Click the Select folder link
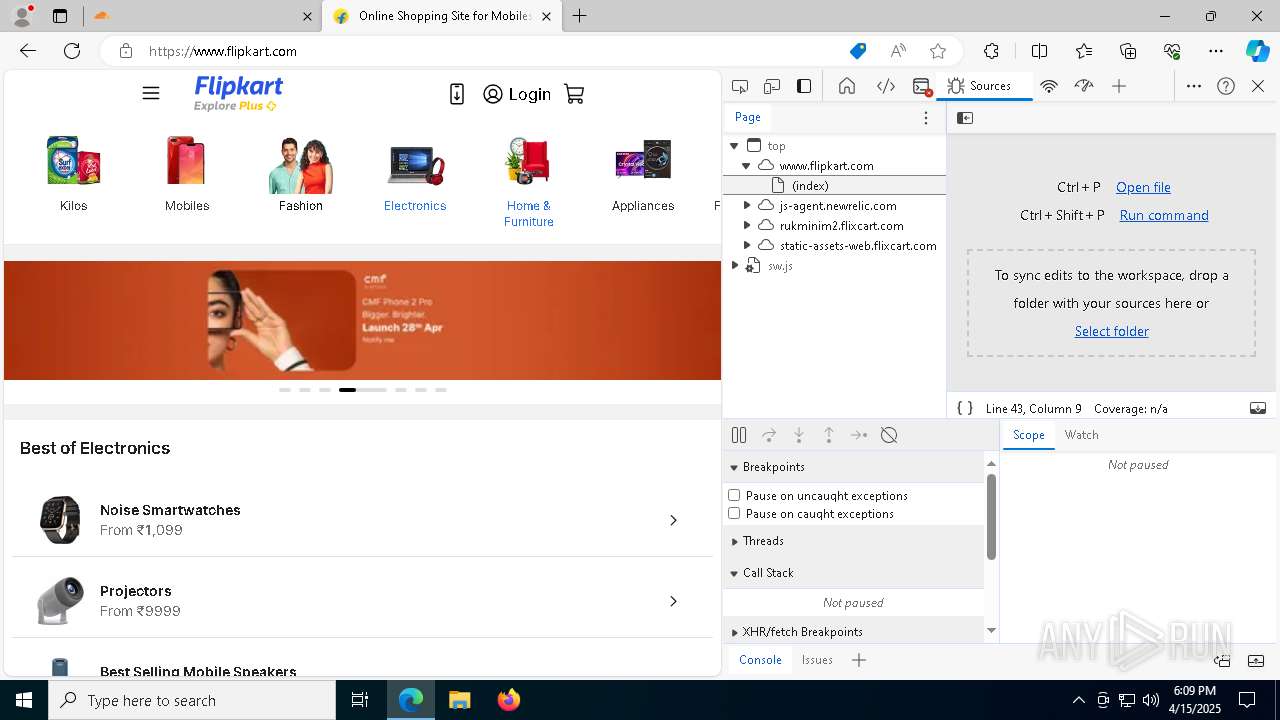The image size is (1280, 720). coord(1112,331)
